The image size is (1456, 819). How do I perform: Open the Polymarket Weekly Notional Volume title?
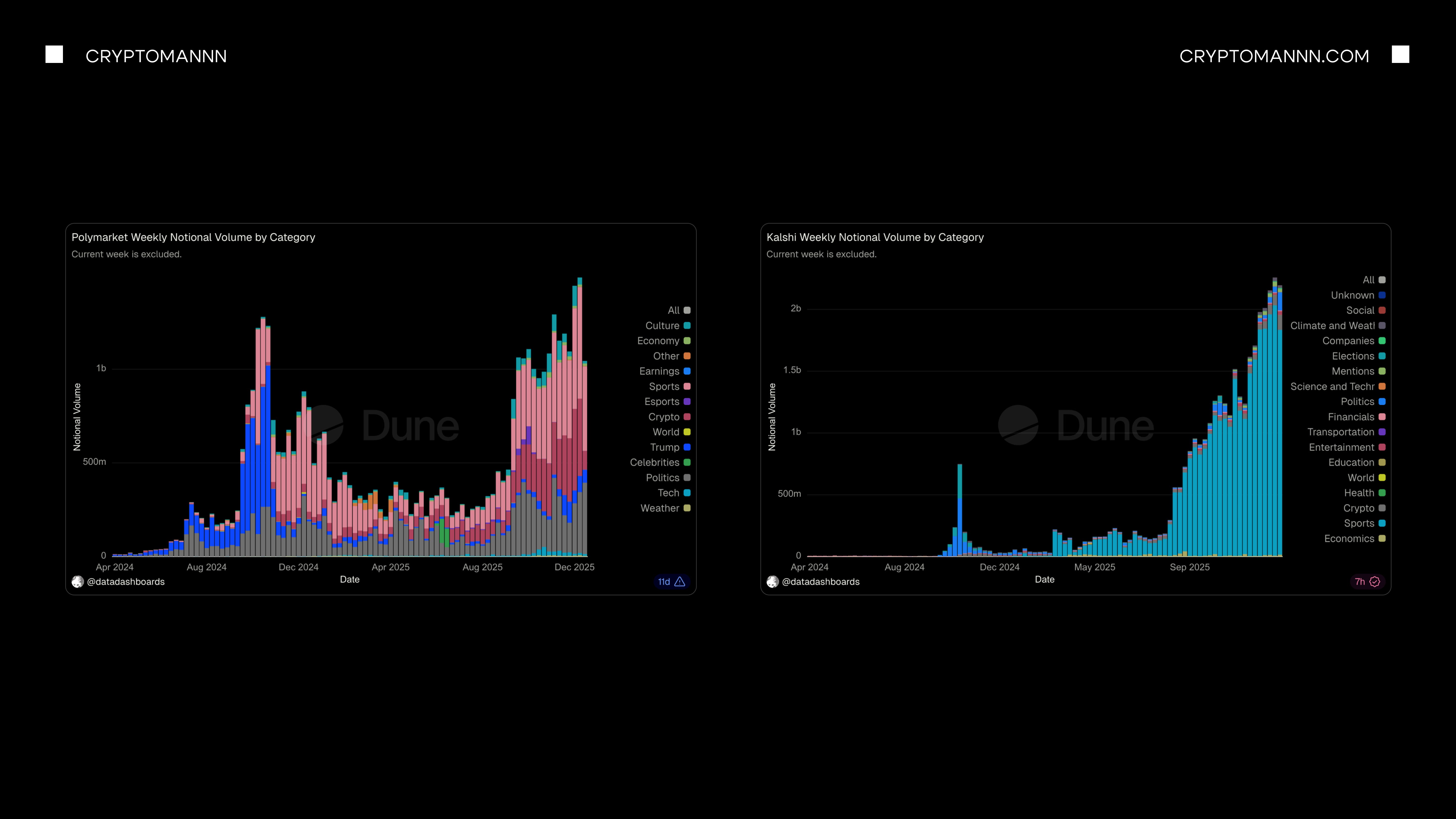coord(193,237)
